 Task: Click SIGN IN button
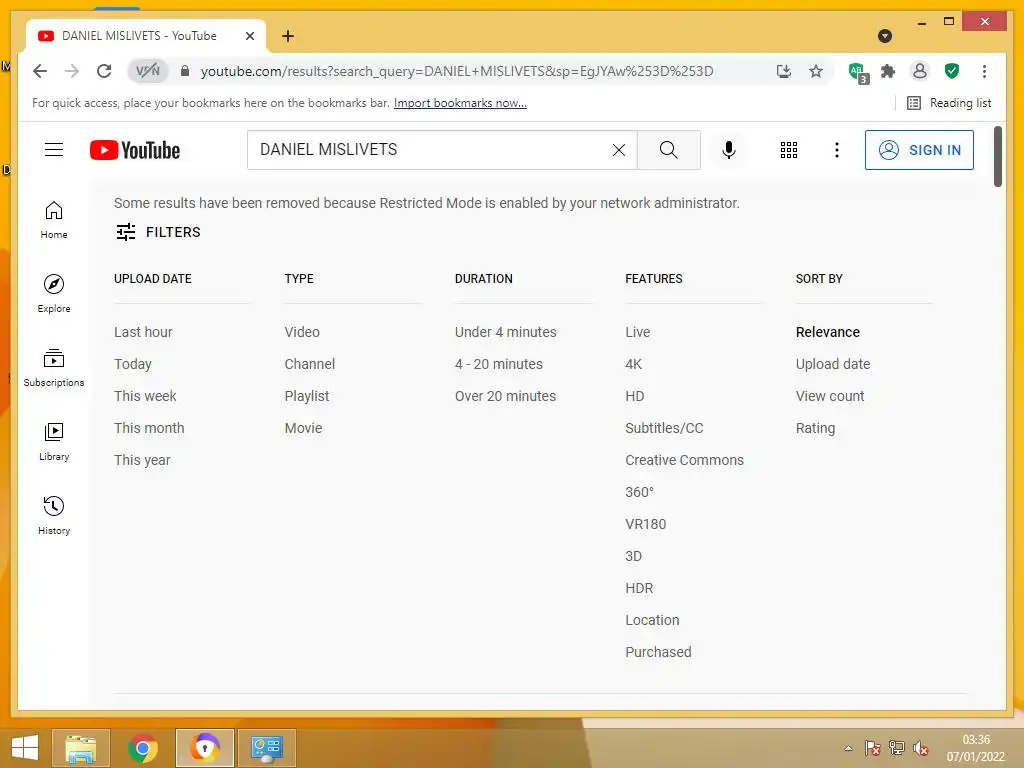(919, 150)
